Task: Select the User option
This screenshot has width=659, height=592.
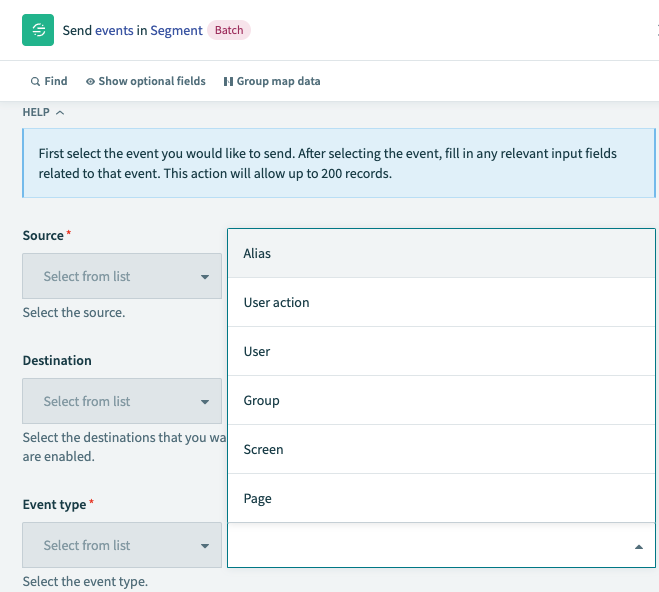Action: pos(441,351)
